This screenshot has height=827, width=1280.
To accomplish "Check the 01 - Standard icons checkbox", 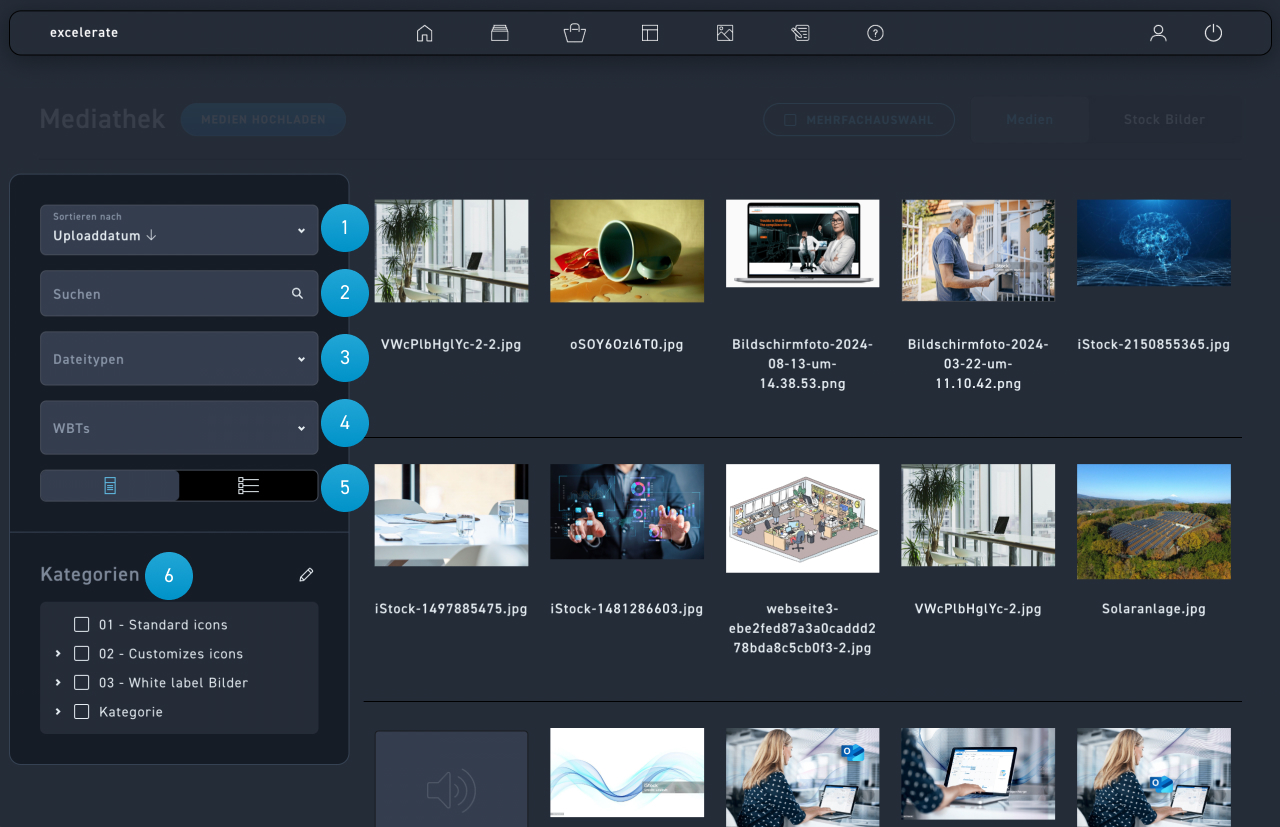I will click(x=82, y=625).
